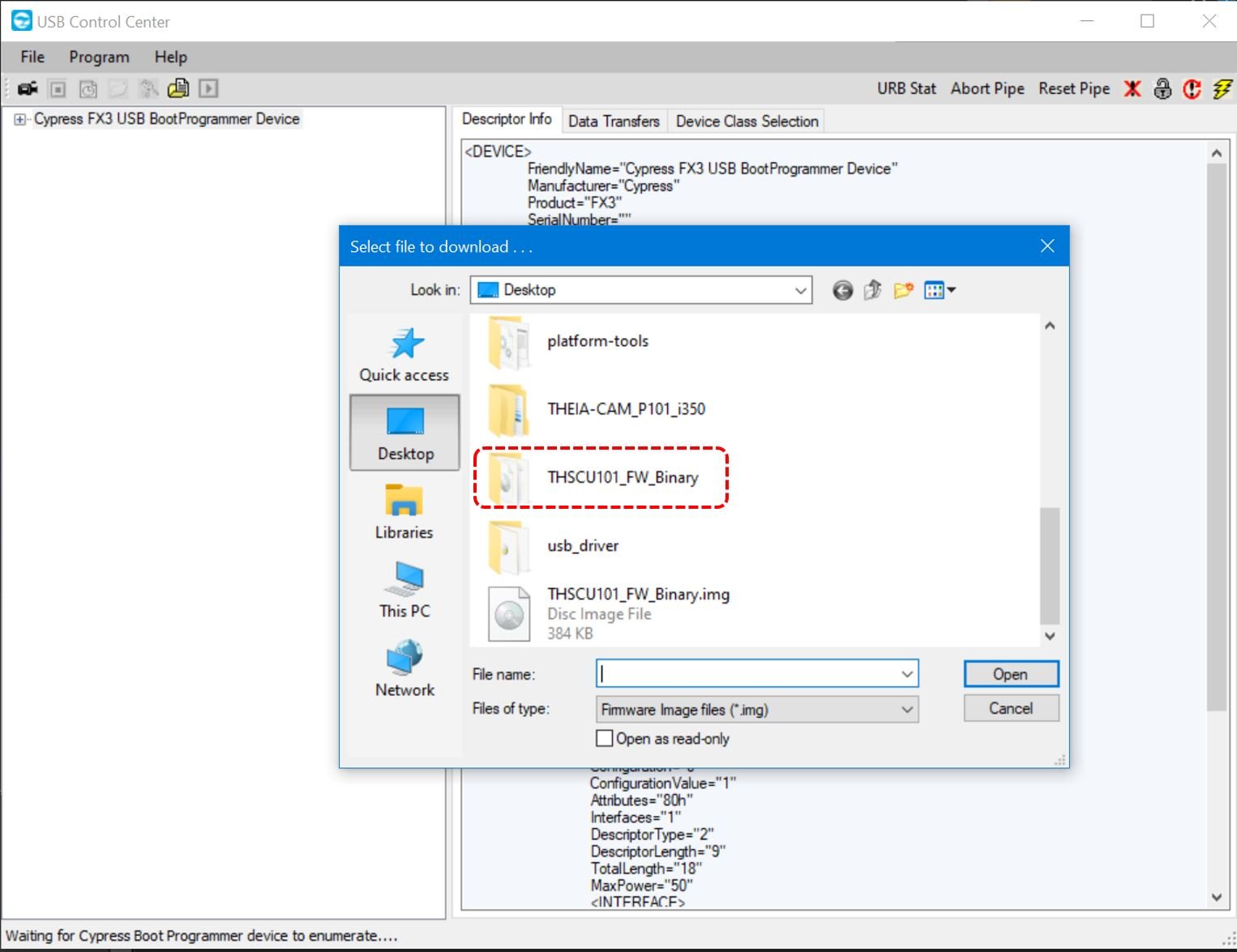The image size is (1237, 952).
Task: Click the Manufacturer="Cypress" descriptor line
Action: 603,186
